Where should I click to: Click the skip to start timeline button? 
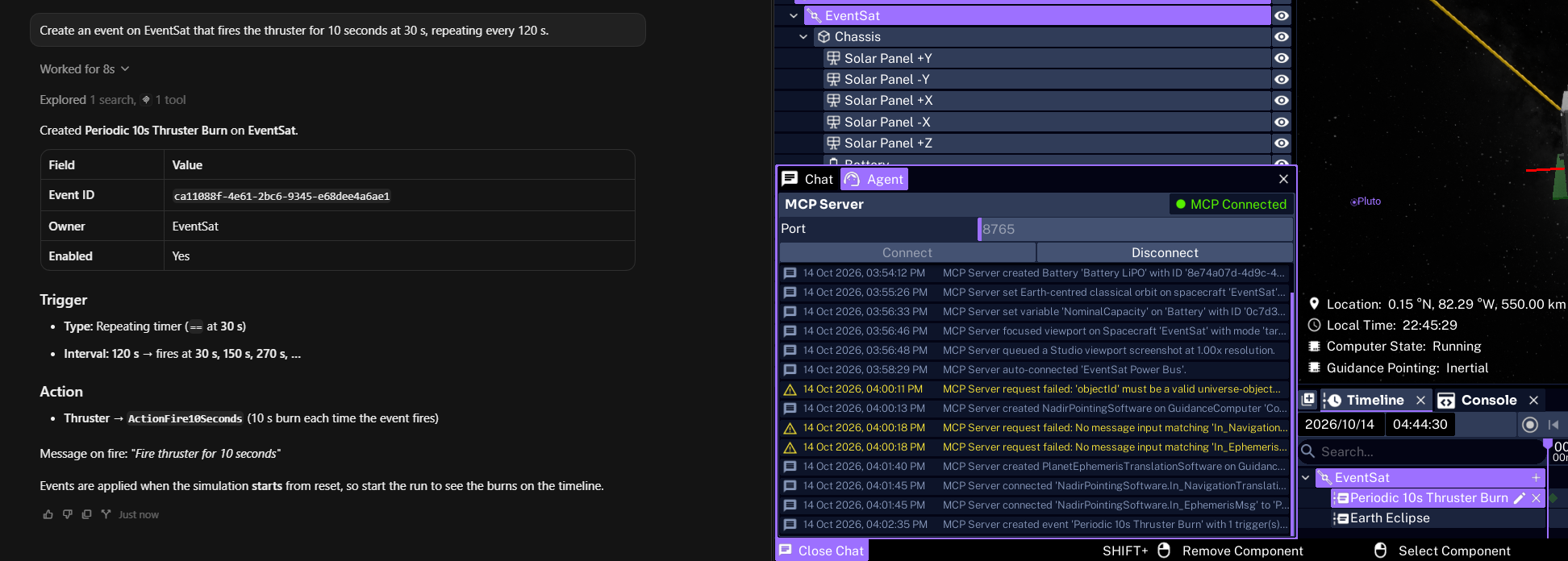coord(1553,425)
